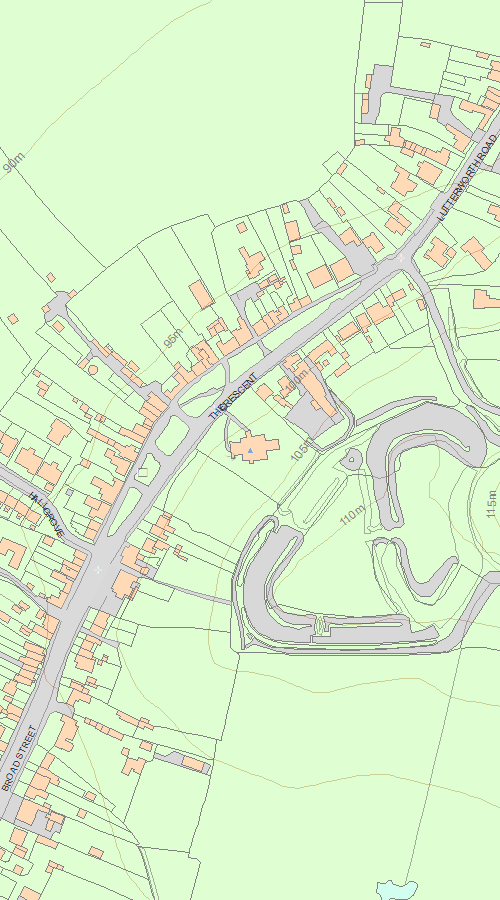Click the blue triangle symbol on the building

pos(250,451)
